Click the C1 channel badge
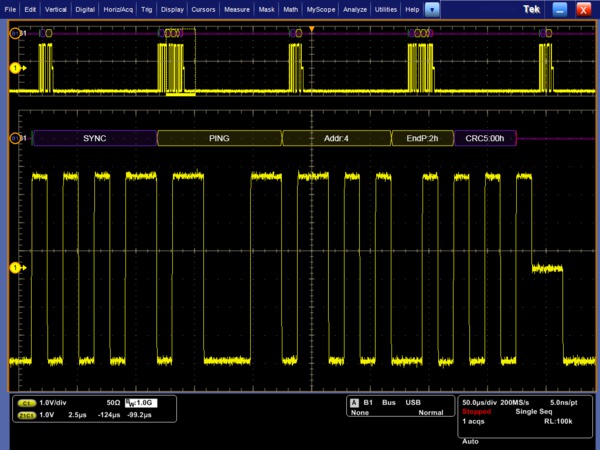This screenshot has height=450, width=600. (x=27, y=402)
